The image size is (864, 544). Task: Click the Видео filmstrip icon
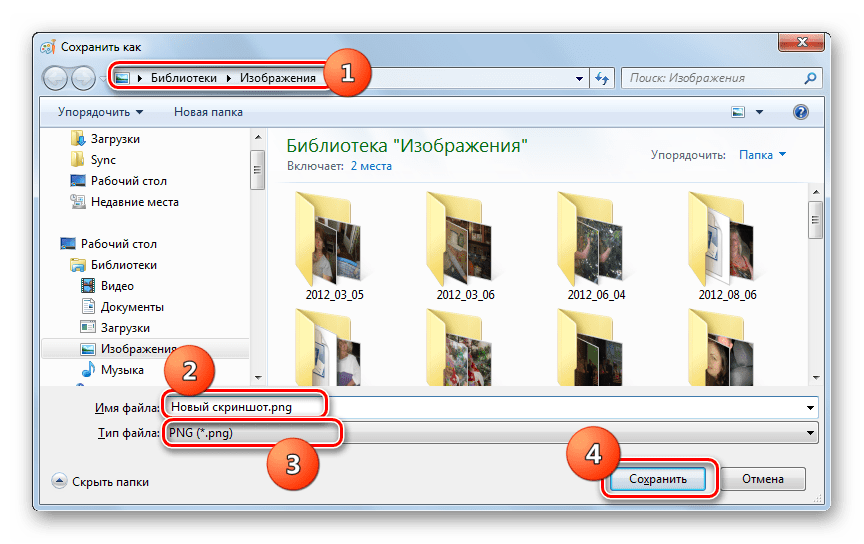(88, 286)
